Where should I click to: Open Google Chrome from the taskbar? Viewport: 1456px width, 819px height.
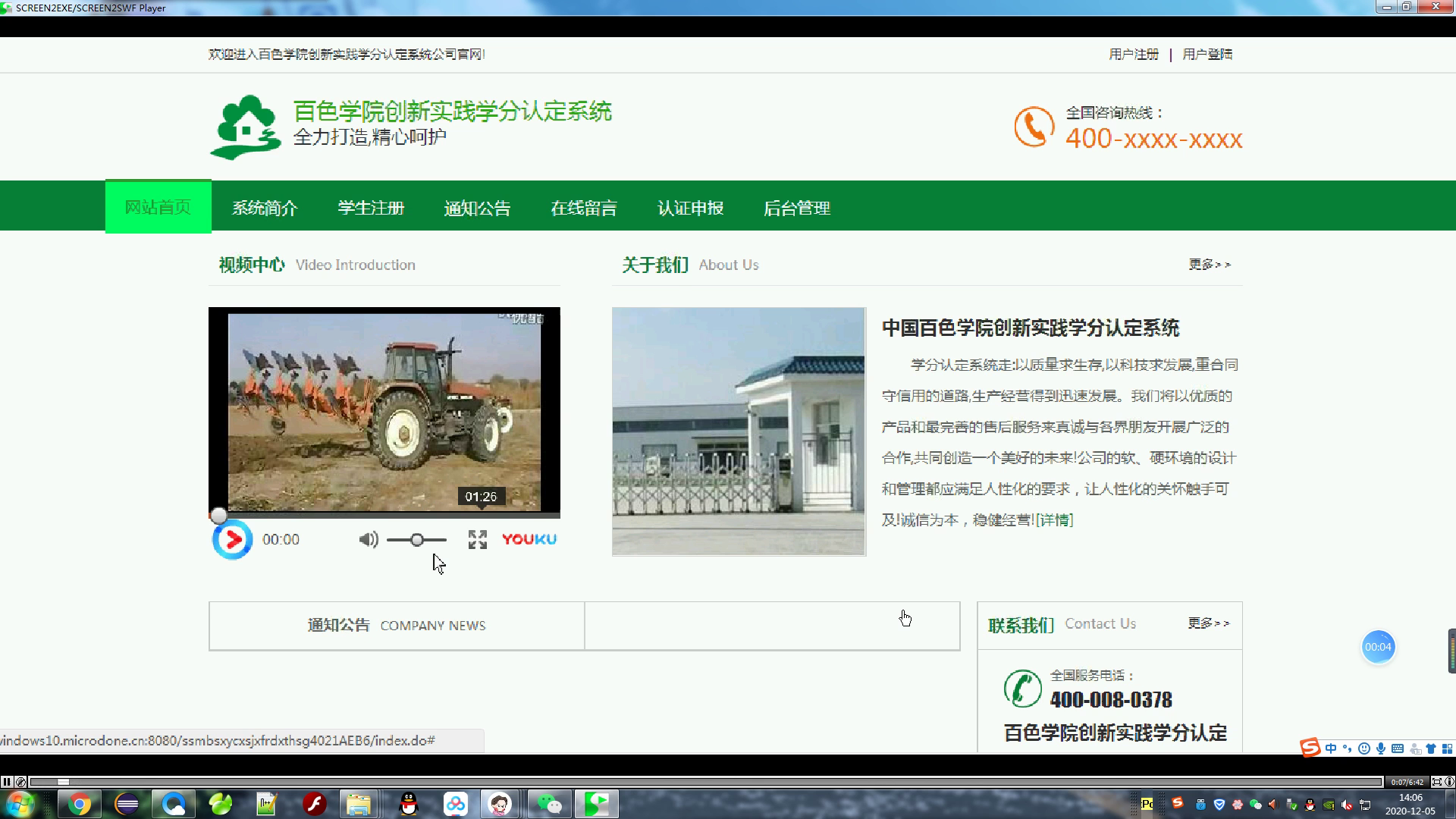(x=80, y=804)
